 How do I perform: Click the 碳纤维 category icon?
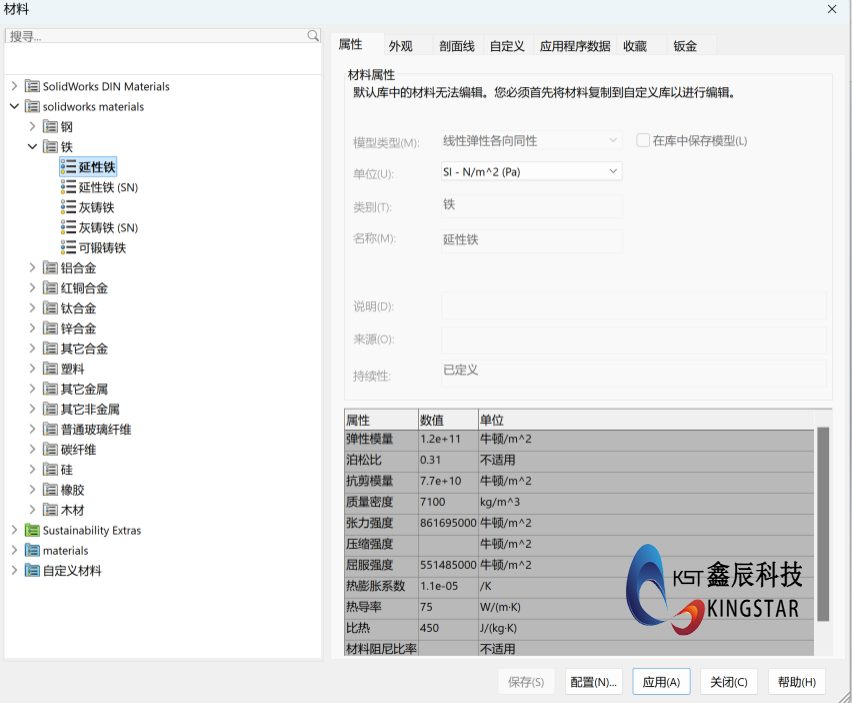coord(51,449)
